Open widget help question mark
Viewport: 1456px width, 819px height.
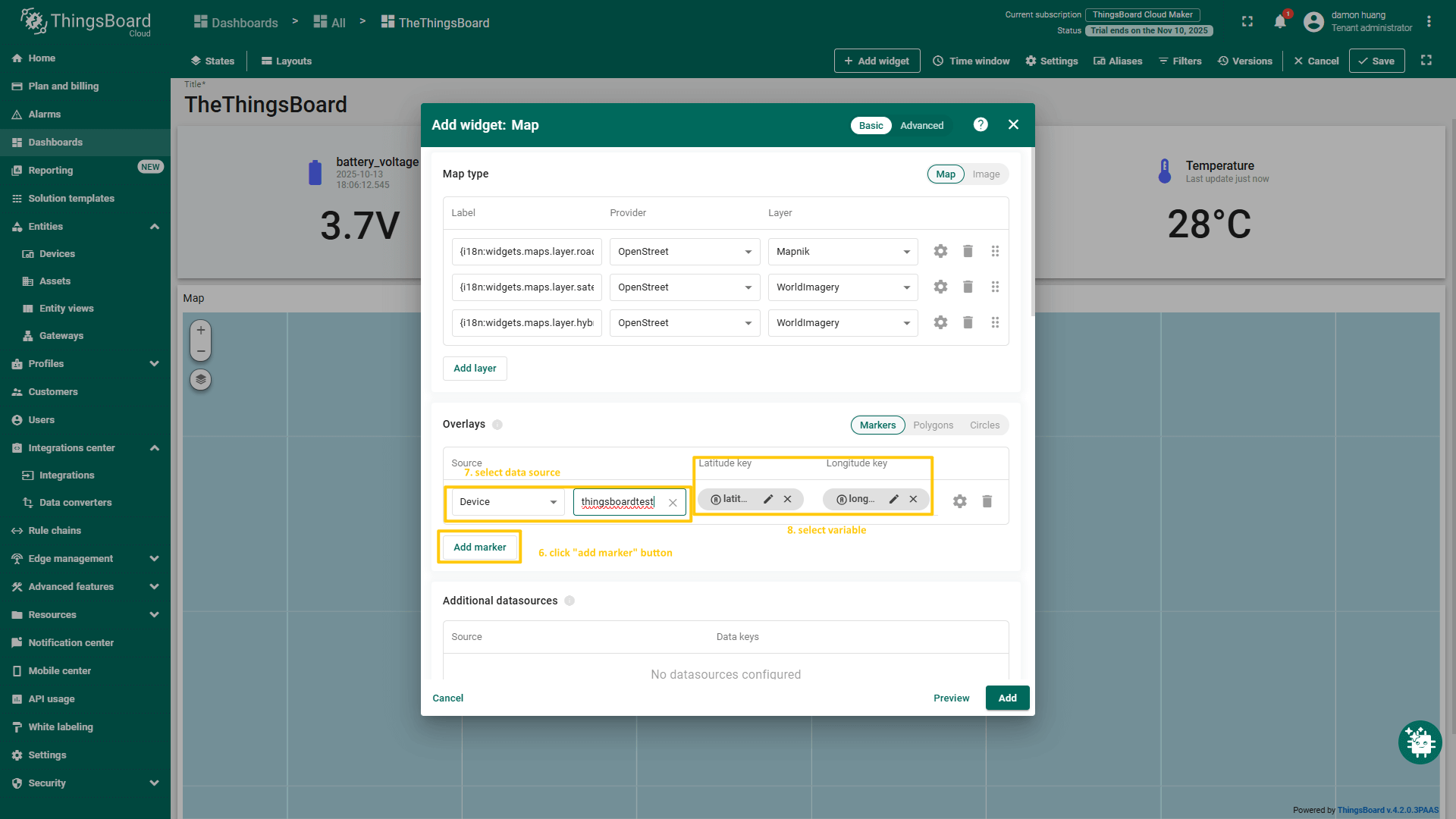point(981,124)
